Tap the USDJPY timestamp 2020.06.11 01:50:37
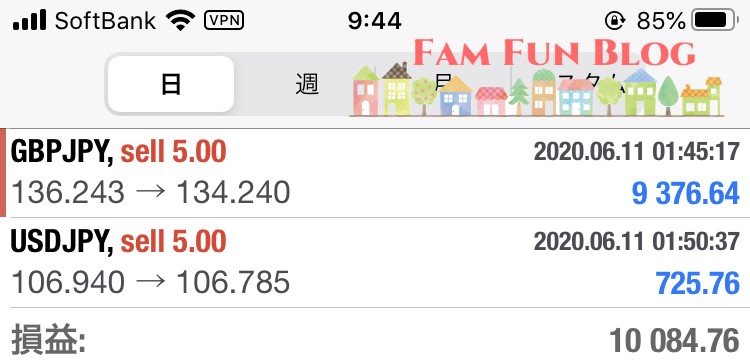The width and height of the screenshot is (750, 363). click(637, 241)
